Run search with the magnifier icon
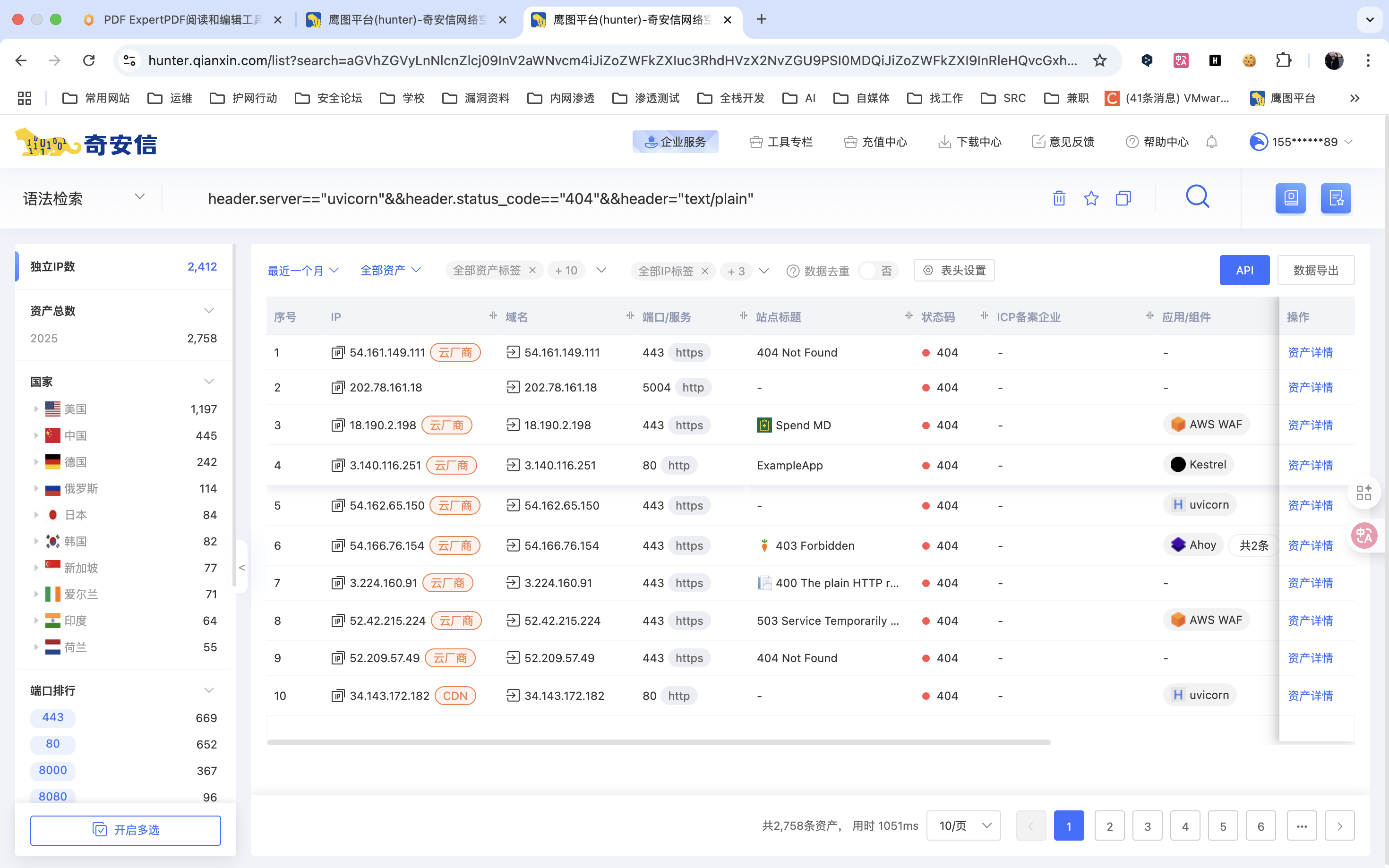The image size is (1389, 868). pyautogui.click(x=1197, y=197)
